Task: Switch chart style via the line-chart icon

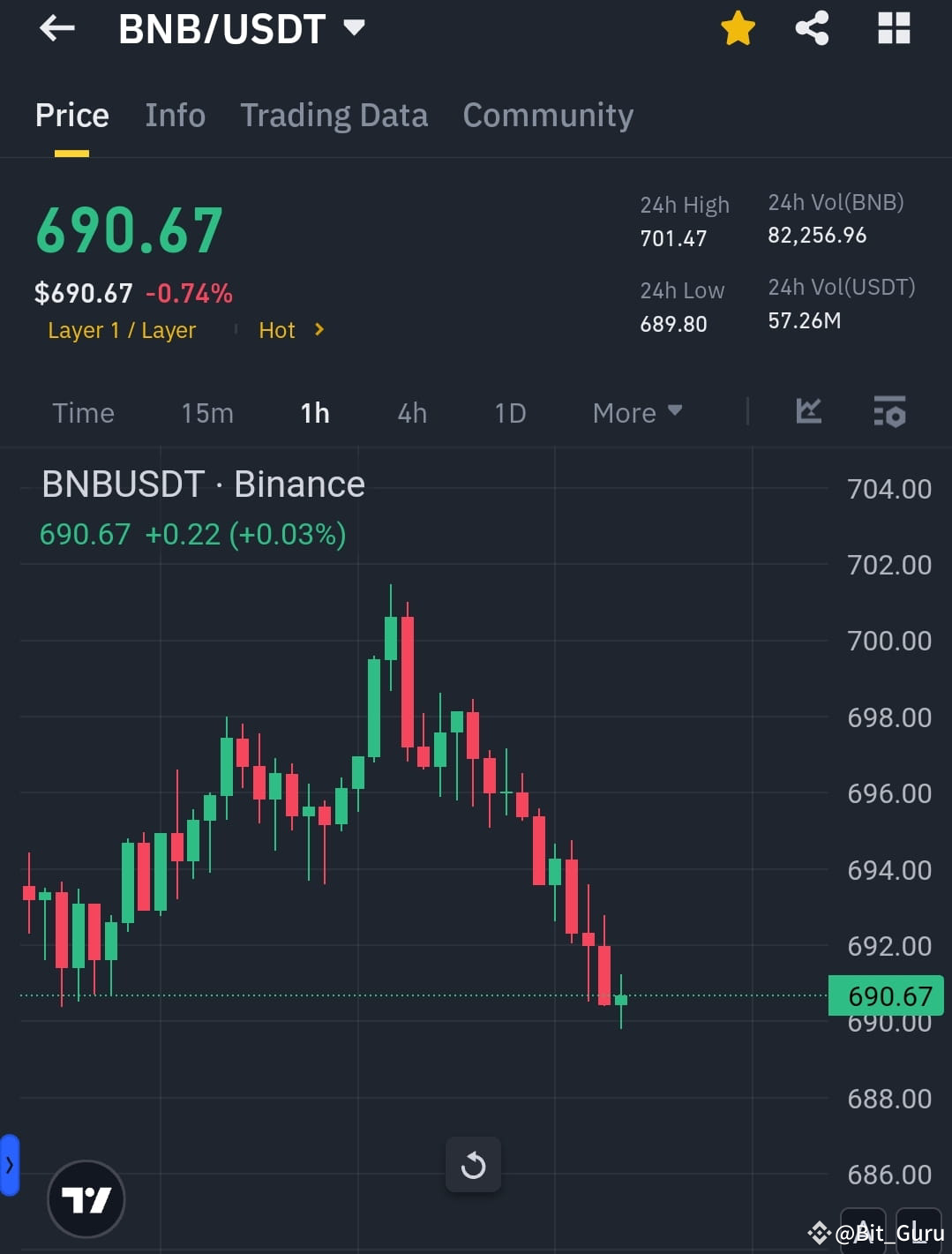Action: point(808,412)
